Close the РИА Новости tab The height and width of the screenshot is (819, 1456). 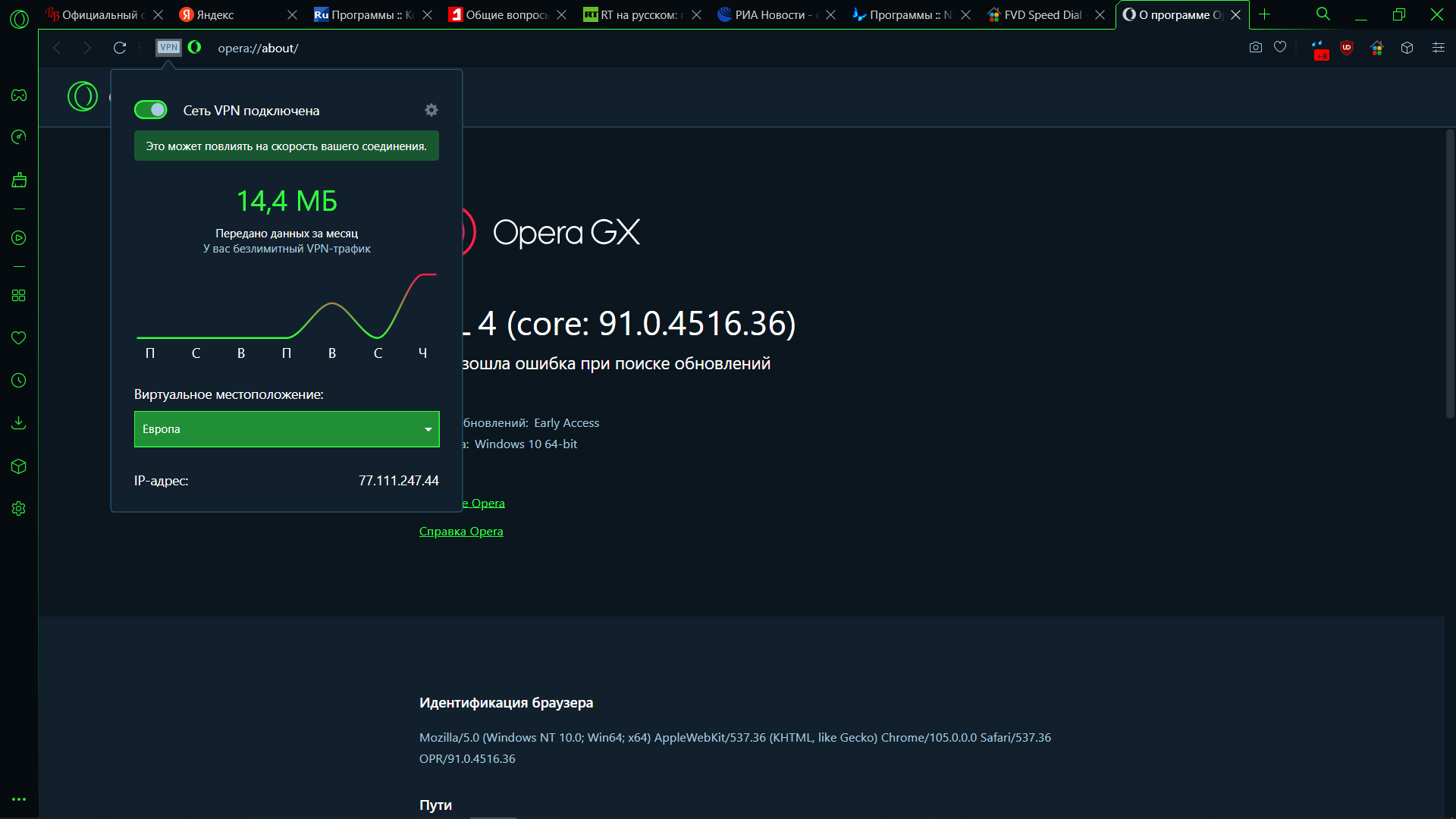click(831, 14)
